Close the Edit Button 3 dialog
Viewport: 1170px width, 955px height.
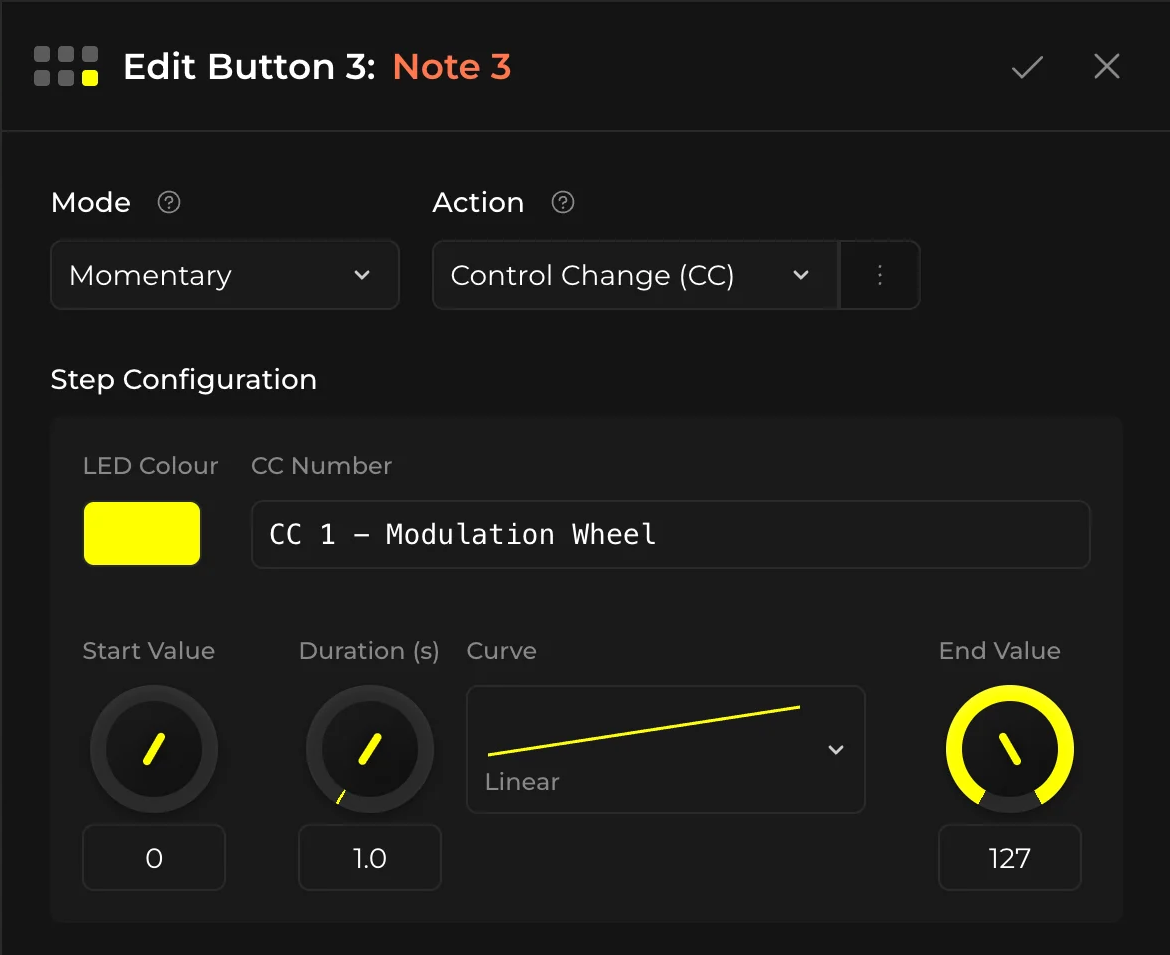1106,66
